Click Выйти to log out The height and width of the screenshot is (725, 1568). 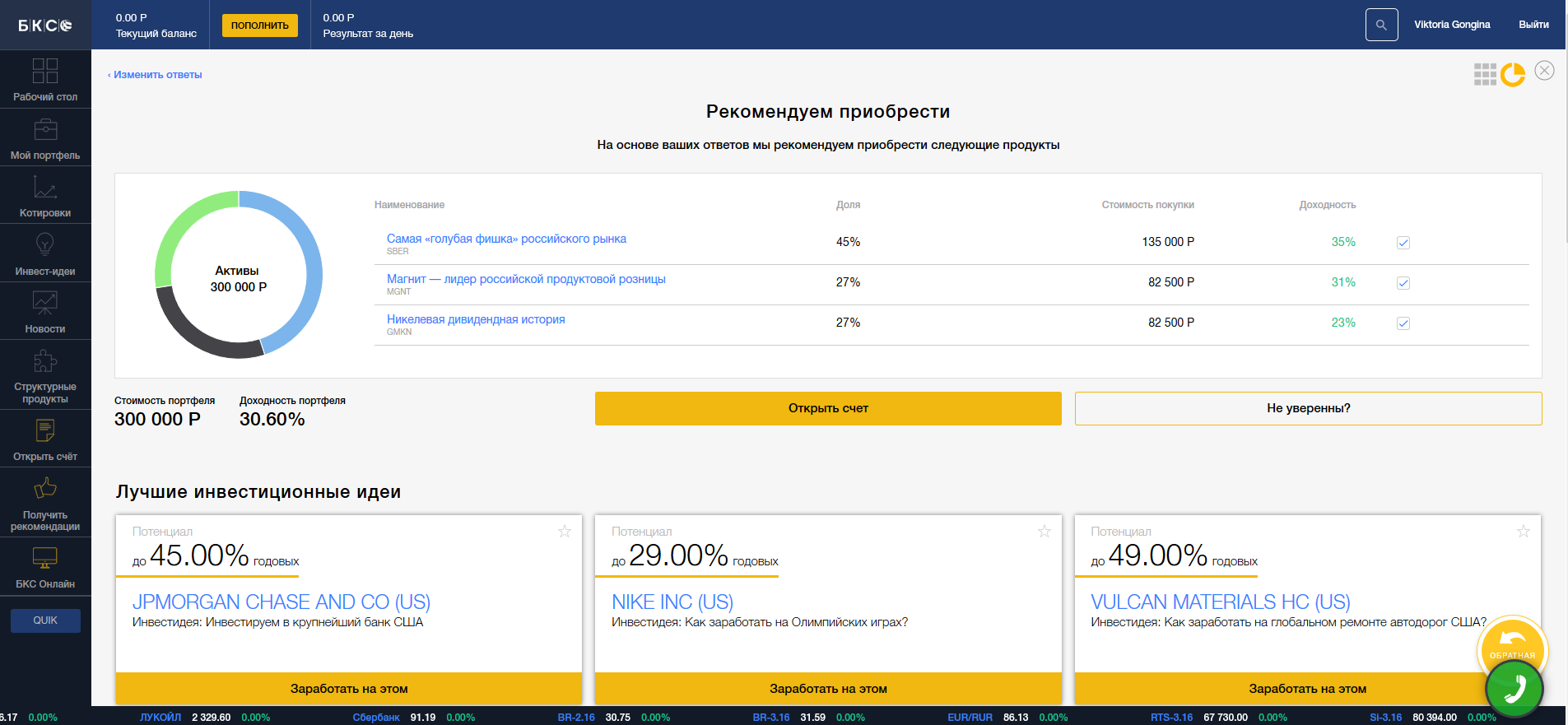click(1533, 25)
